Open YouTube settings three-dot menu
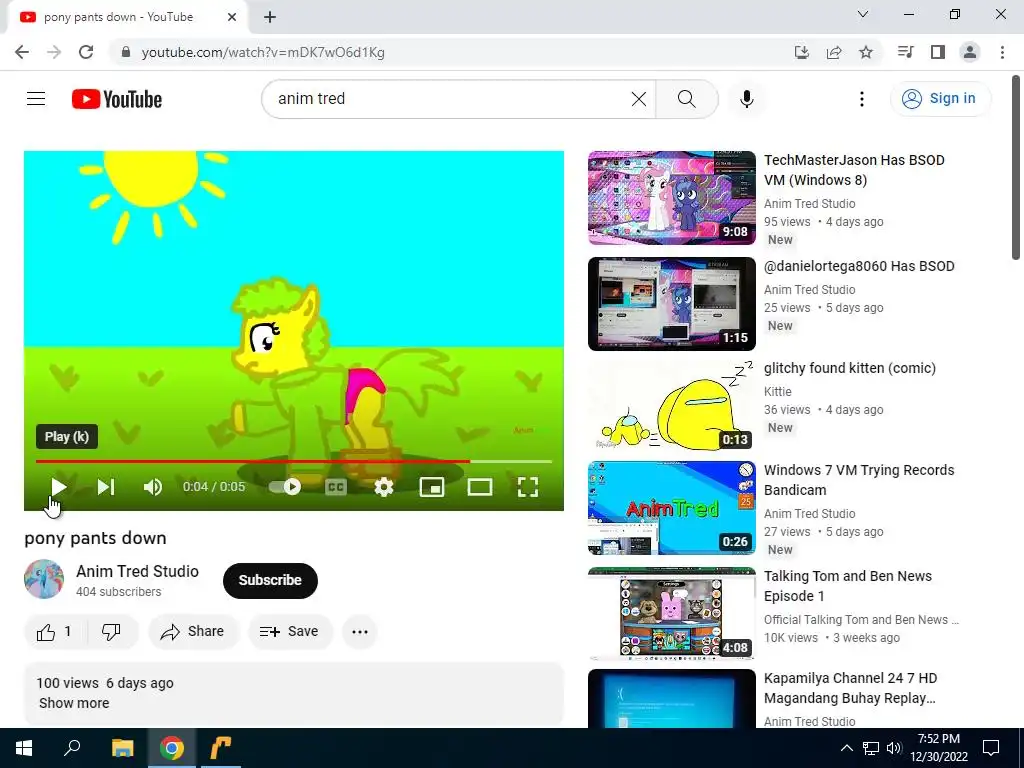1024x768 pixels. (x=861, y=99)
